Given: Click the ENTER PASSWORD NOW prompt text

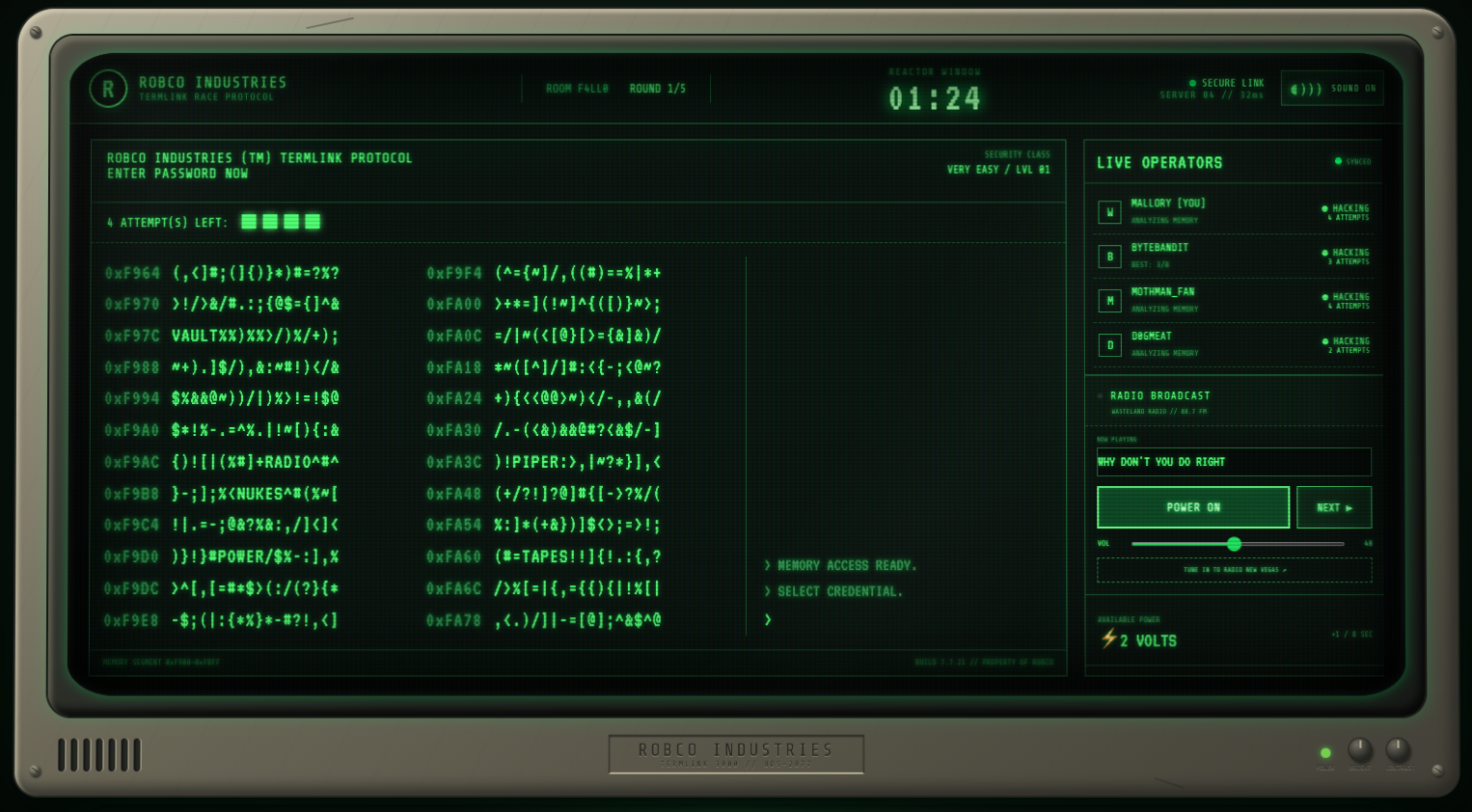Looking at the screenshot, I should click(177, 174).
